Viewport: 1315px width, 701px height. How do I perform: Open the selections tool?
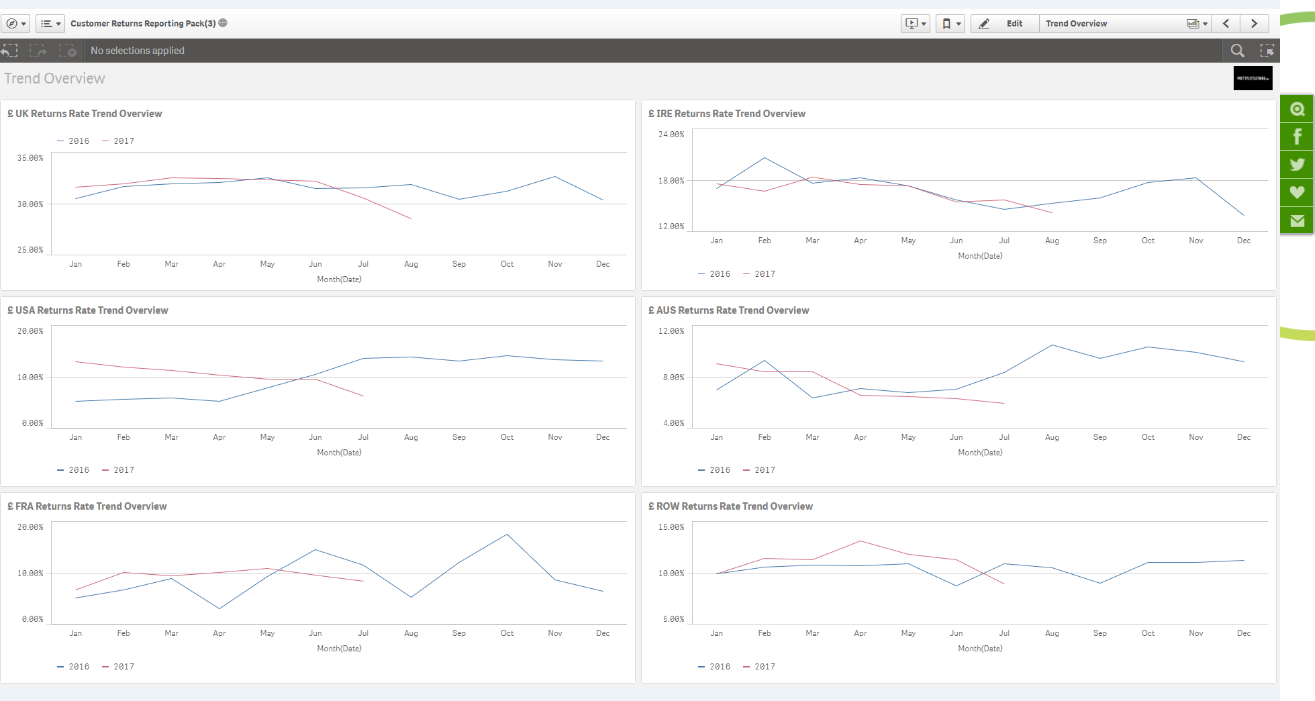click(1267, 51)
